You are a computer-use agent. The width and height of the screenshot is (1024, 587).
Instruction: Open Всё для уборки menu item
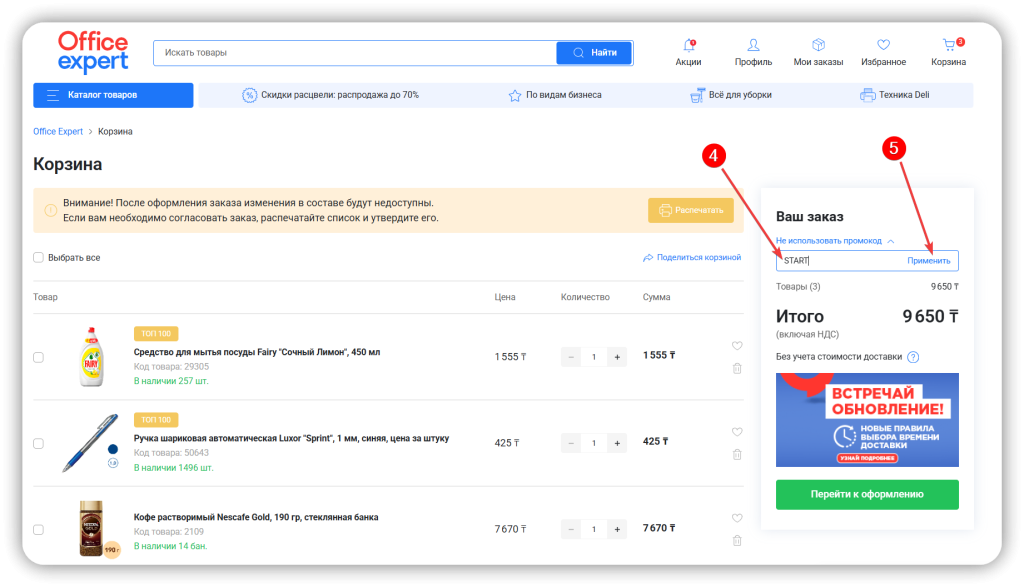pyautogui.click(x=731, y=95)
